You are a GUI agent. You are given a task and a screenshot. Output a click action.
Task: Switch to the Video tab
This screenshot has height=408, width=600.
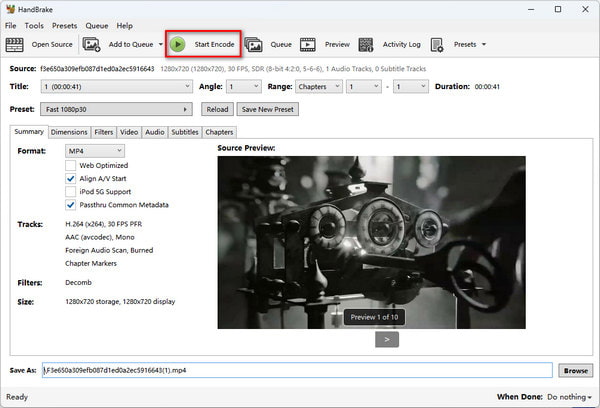[129, 132]
